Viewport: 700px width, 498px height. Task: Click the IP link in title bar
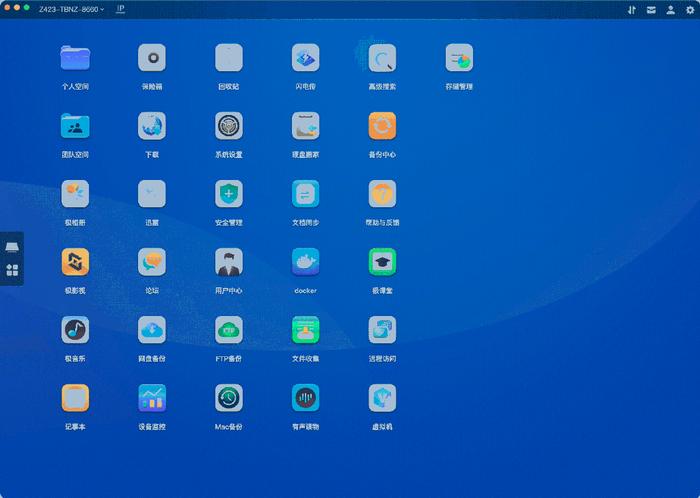(120, 9)
